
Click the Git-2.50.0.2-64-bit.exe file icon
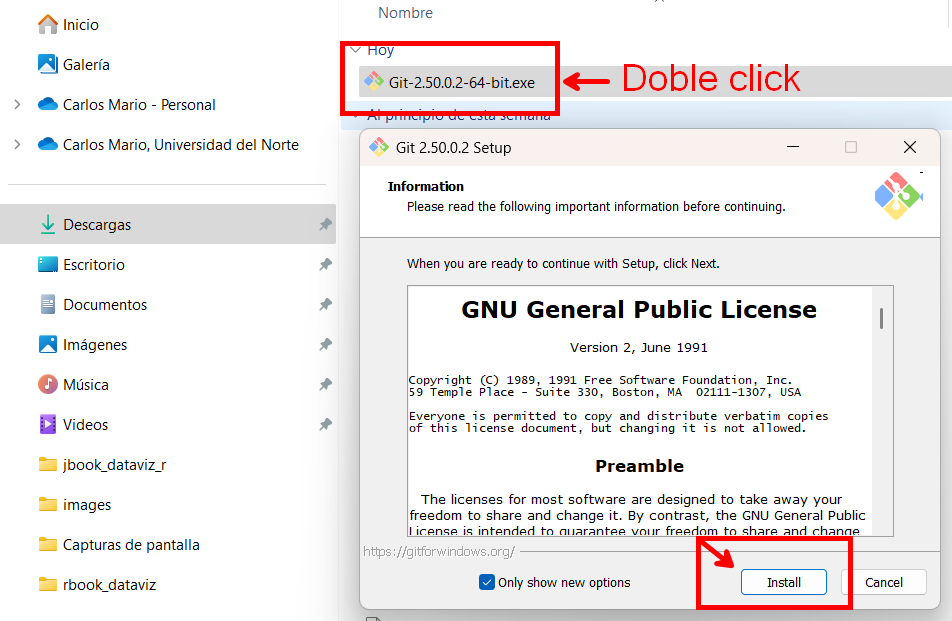[374, 82]
